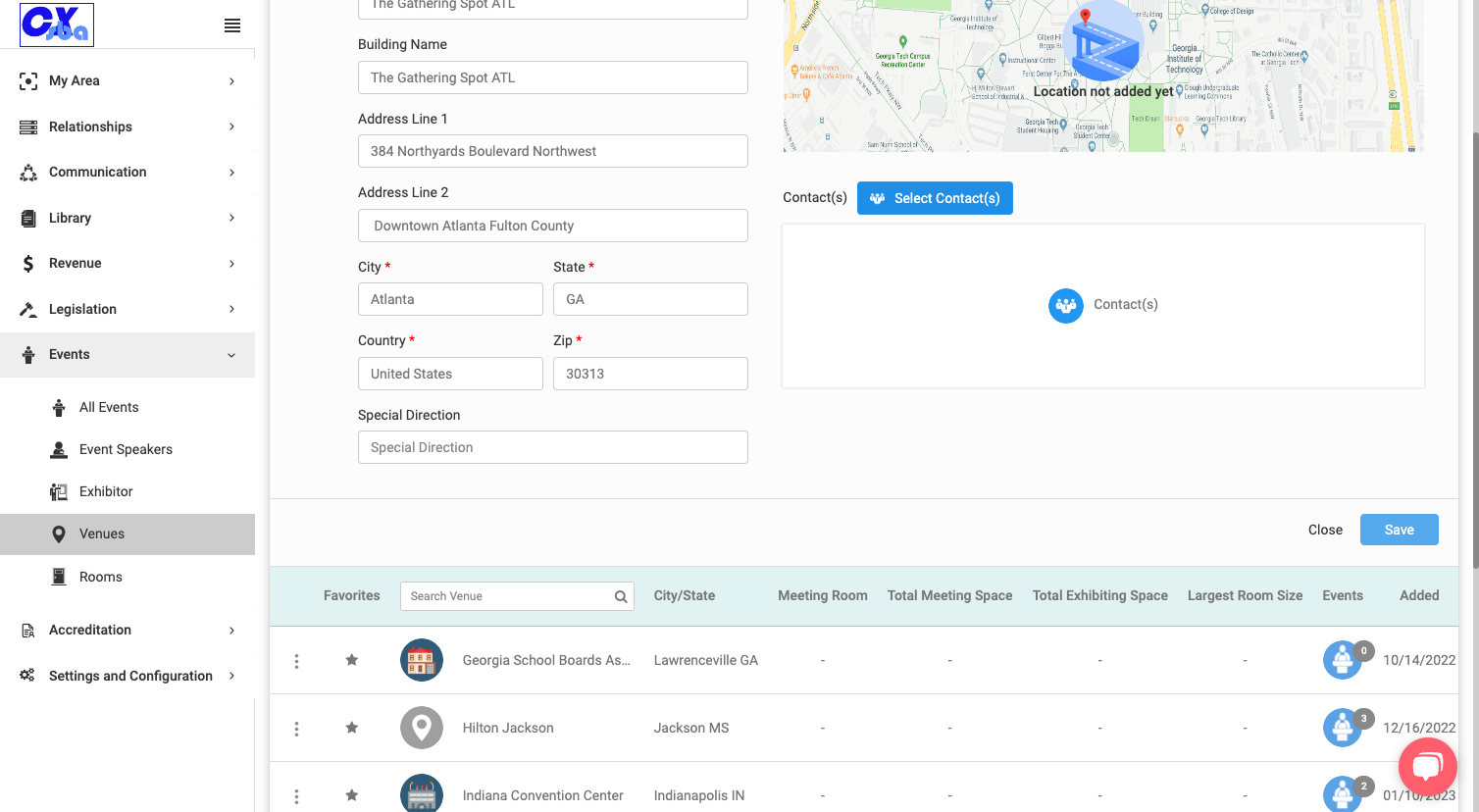Open Rooms submenu item
The image size is (1479, 812).
[x=127, y=577]
